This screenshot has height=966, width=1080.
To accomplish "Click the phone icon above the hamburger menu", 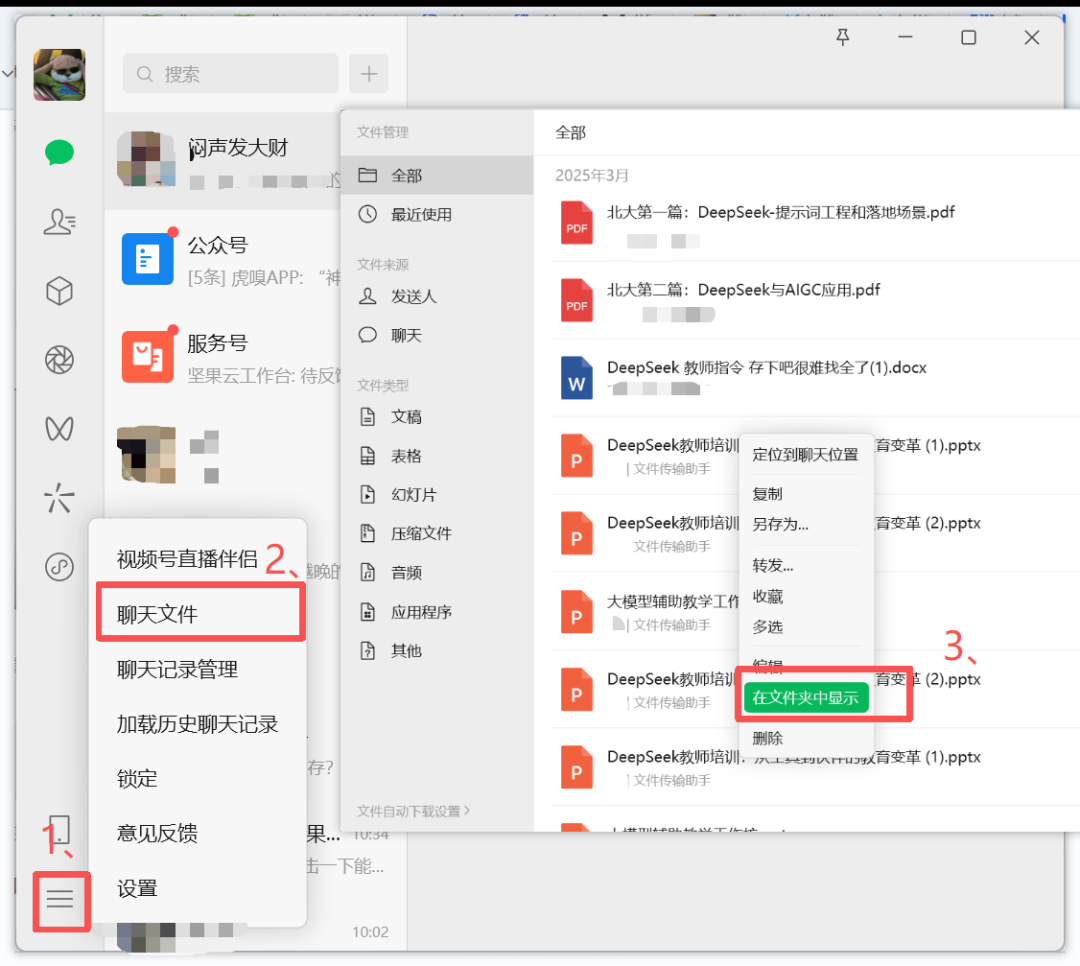I will 60,830.
